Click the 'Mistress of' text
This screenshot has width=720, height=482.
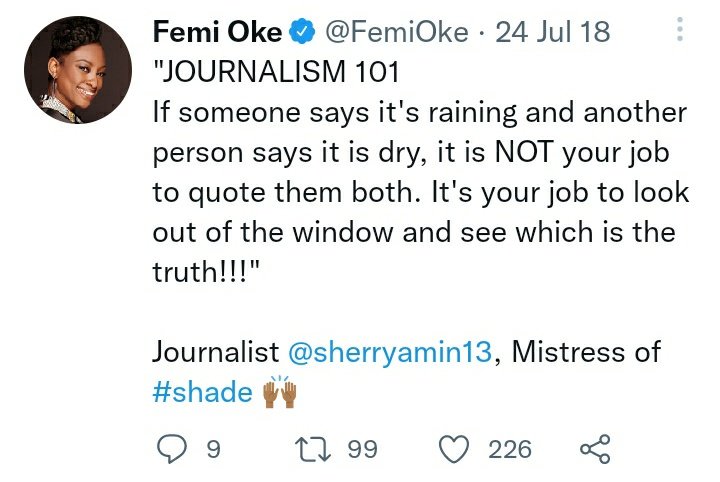[x=586, y=352]
